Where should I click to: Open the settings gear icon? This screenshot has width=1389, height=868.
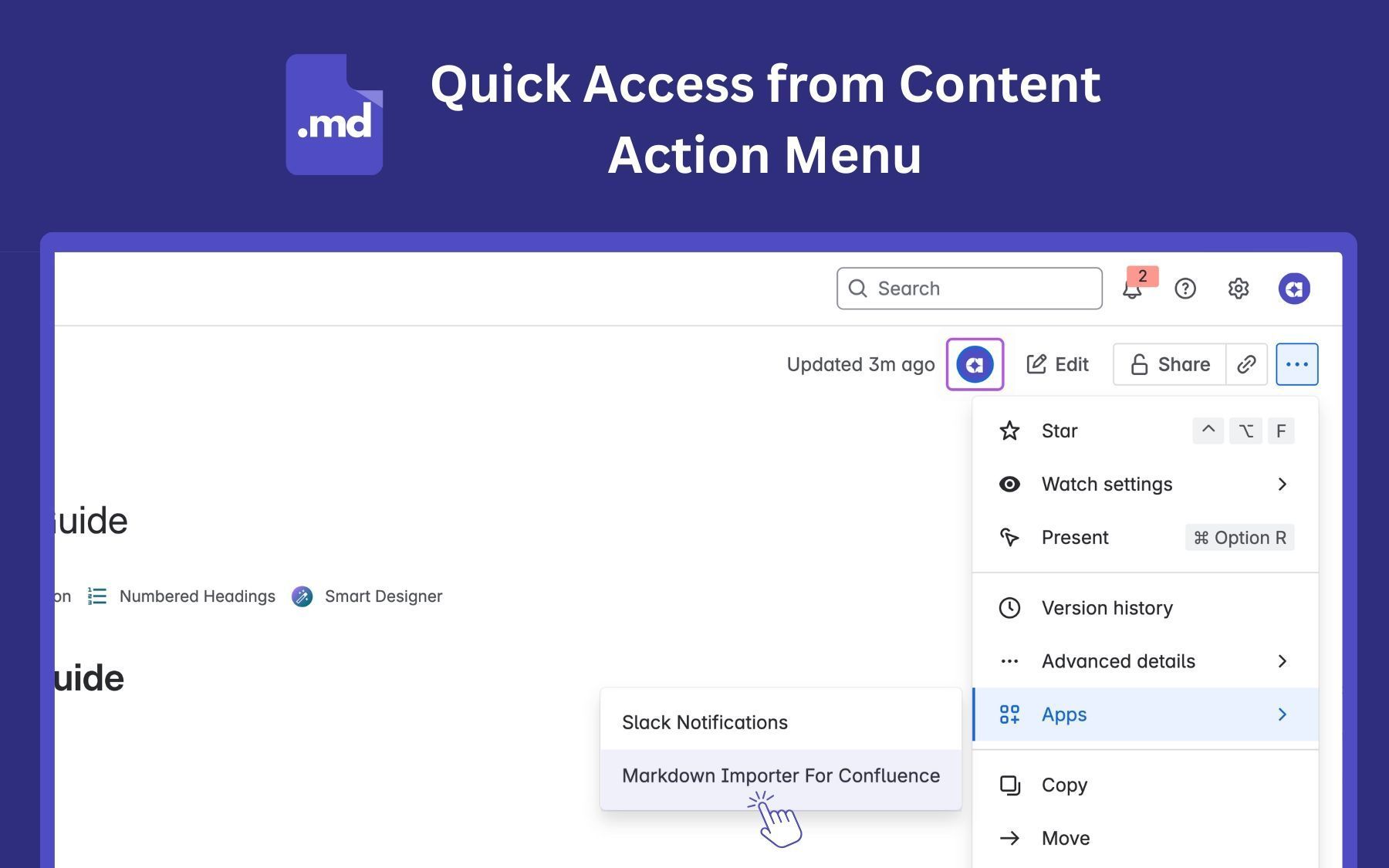click(1239, 289)
